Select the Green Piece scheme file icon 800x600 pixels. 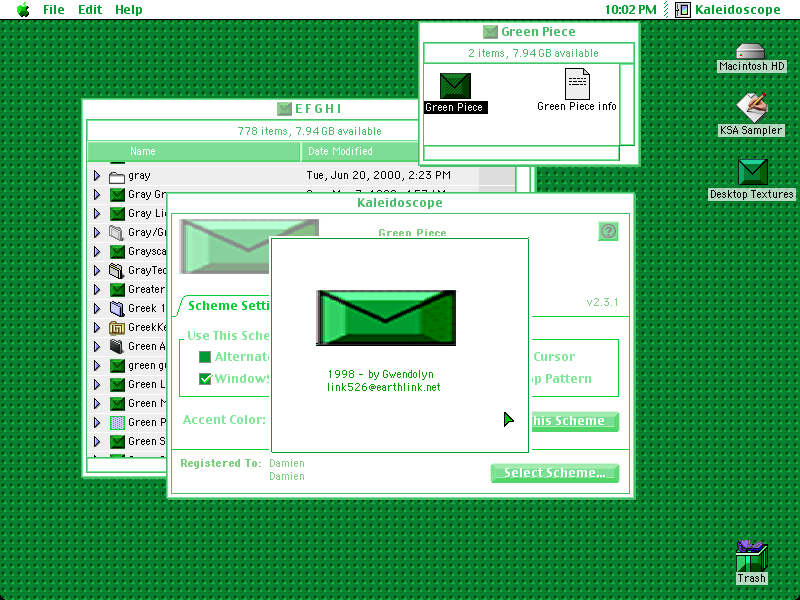click(x=455, y=86)
